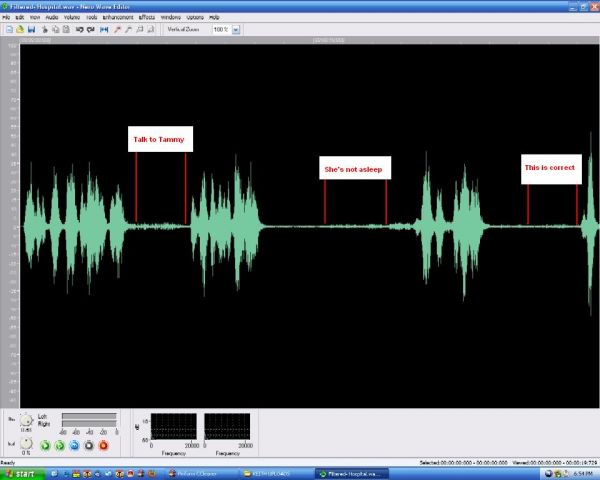Click the 'She's not asleep' annotation label

[354, 170]
